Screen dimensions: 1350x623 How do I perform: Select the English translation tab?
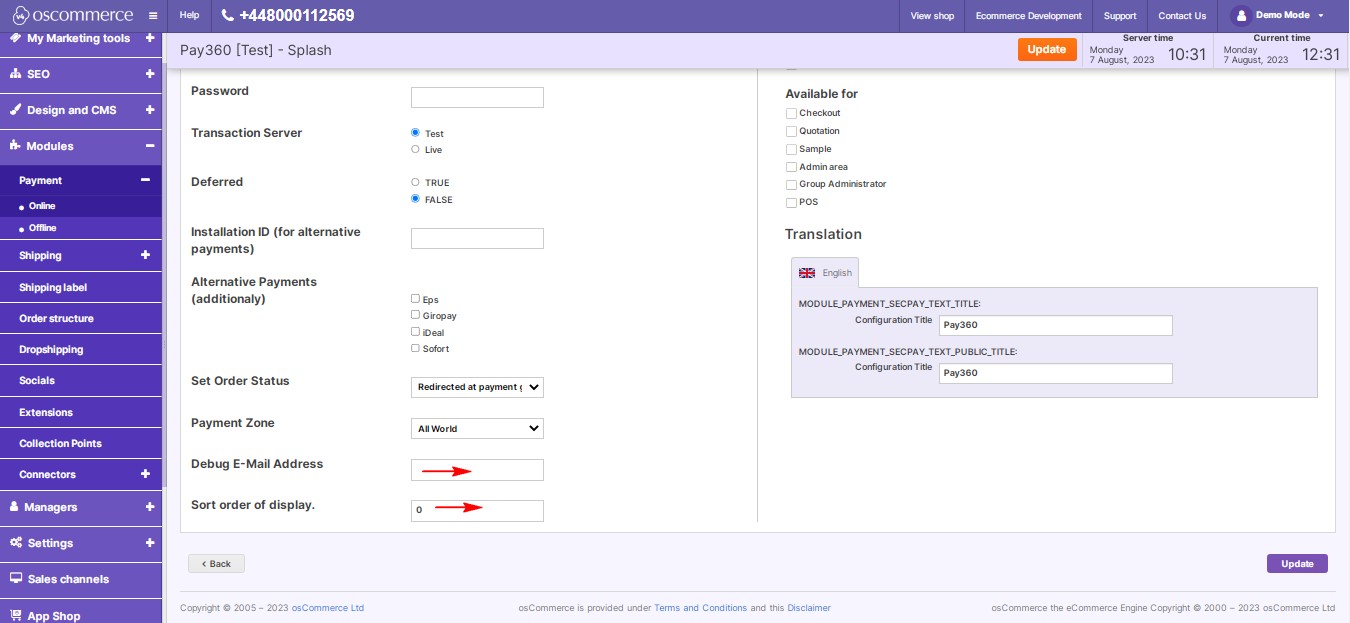coord(825,272)
